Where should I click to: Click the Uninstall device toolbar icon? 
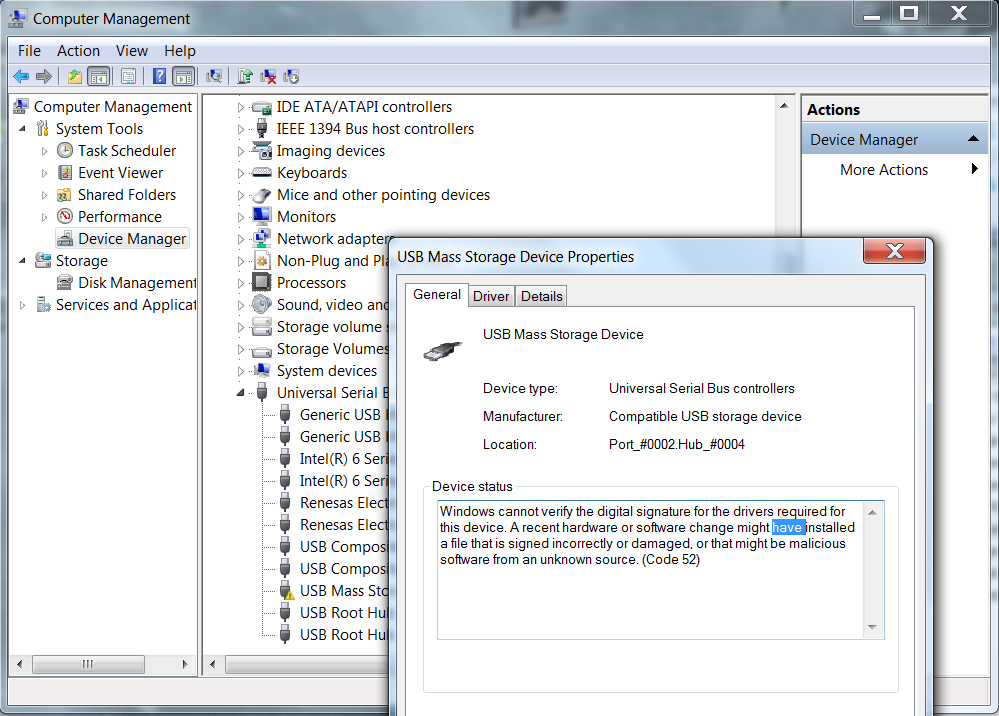(268, 76)
